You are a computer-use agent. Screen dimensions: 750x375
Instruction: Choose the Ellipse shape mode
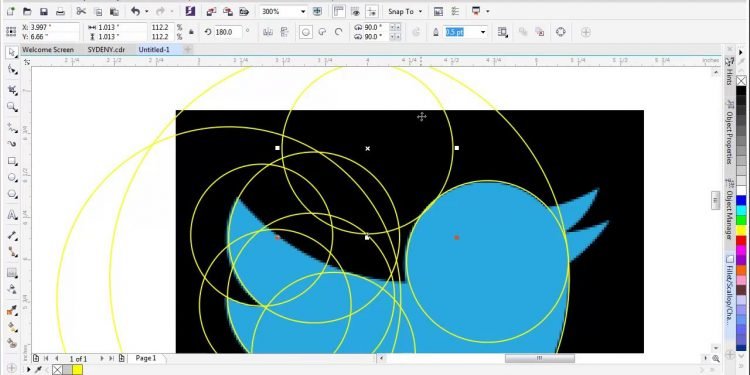(306, 32)
